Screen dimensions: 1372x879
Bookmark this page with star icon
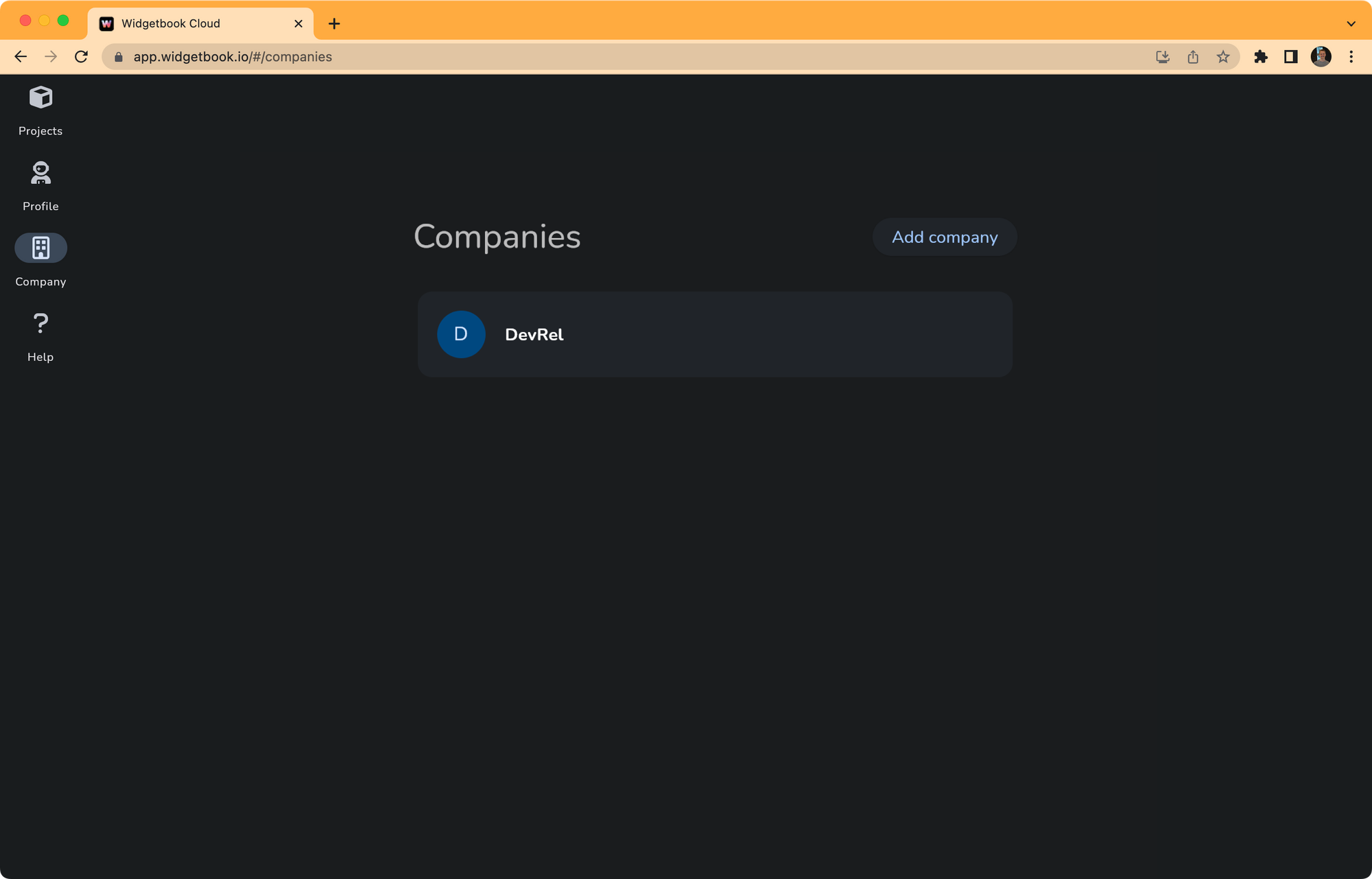[1223, 57]
